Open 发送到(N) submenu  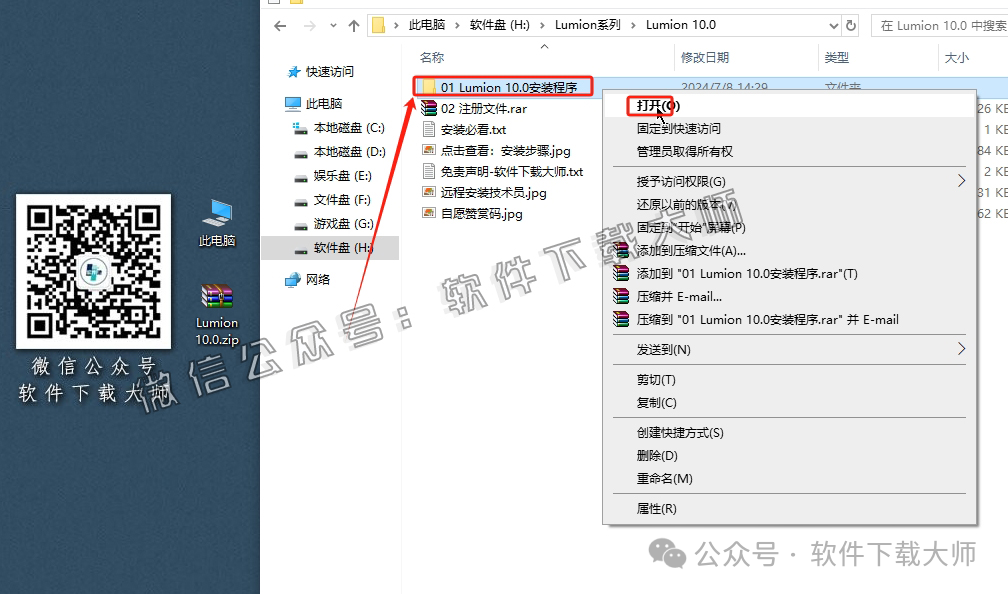[789, 350]
